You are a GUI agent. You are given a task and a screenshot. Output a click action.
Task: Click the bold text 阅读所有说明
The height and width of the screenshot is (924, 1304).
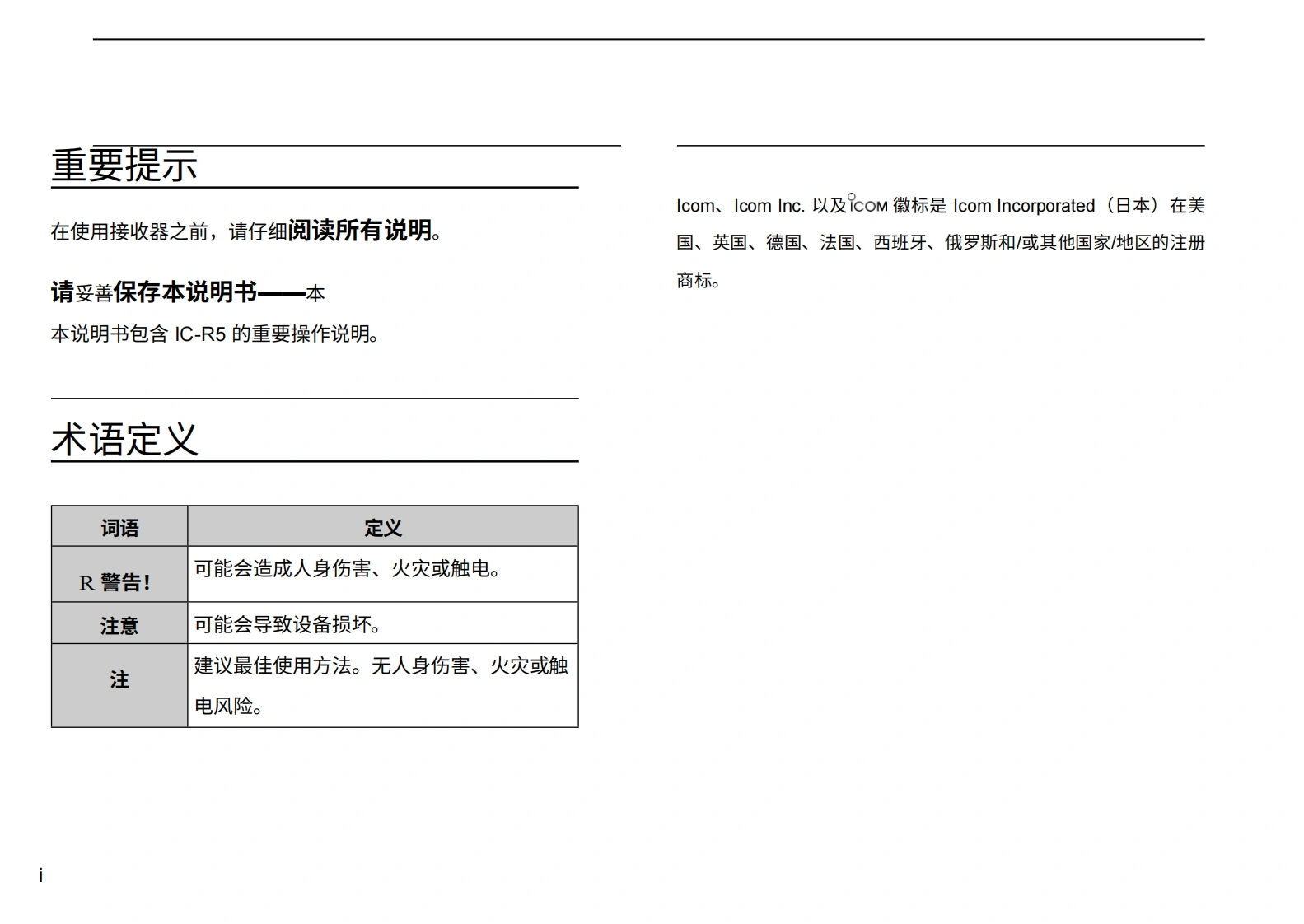[359, 231]
